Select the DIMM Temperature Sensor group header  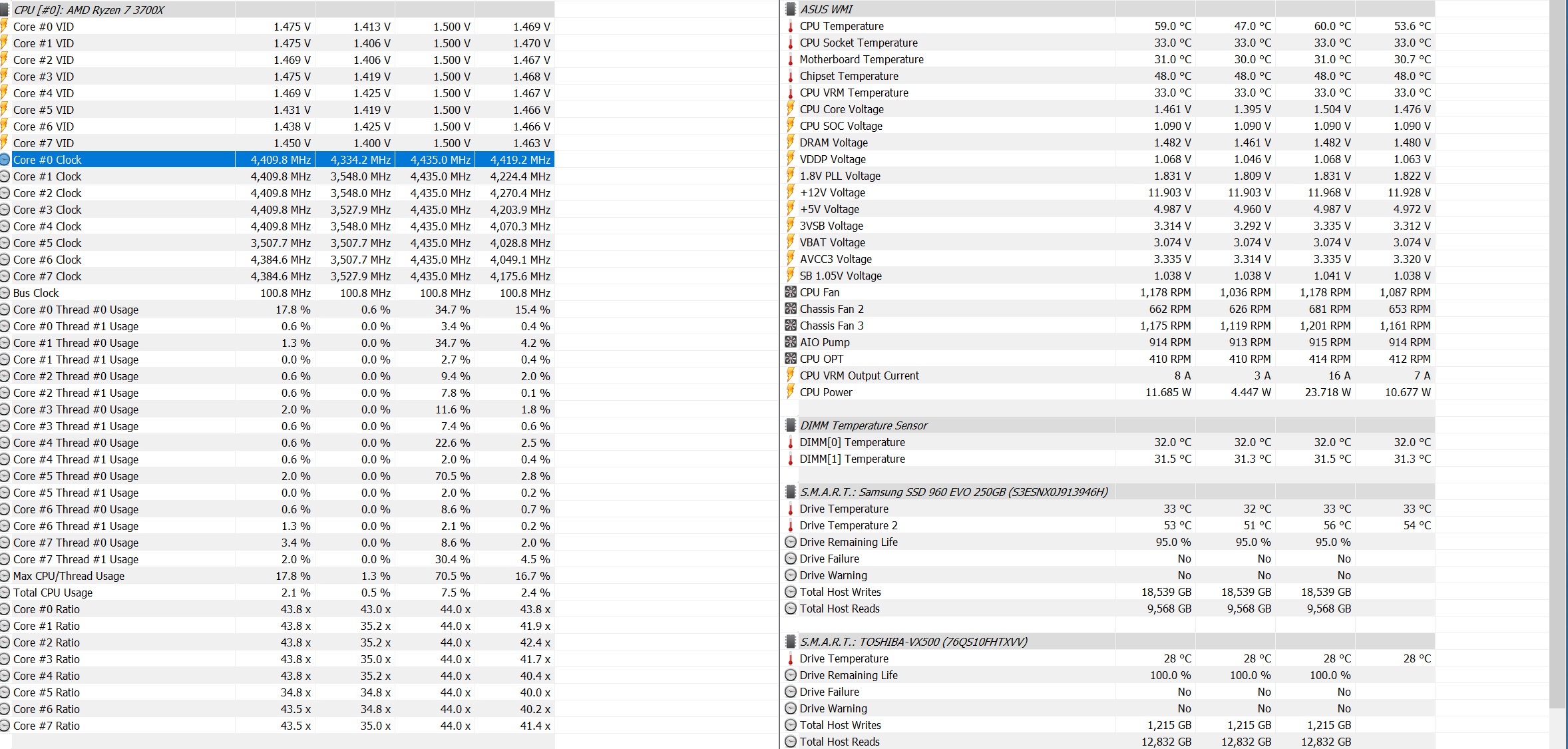coord(863,425)
